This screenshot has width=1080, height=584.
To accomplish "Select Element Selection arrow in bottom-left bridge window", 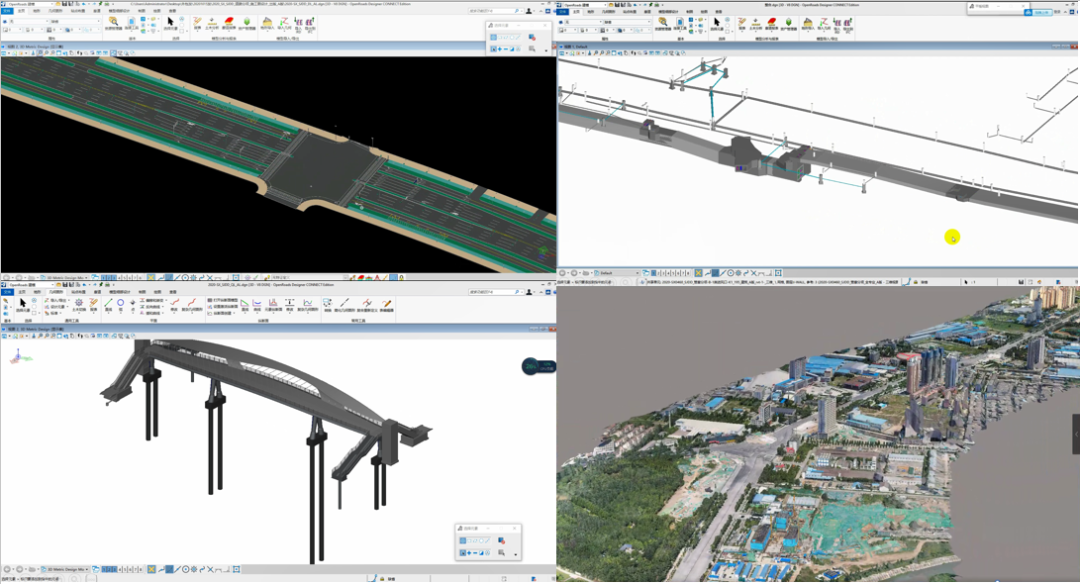I will [23, 303].
